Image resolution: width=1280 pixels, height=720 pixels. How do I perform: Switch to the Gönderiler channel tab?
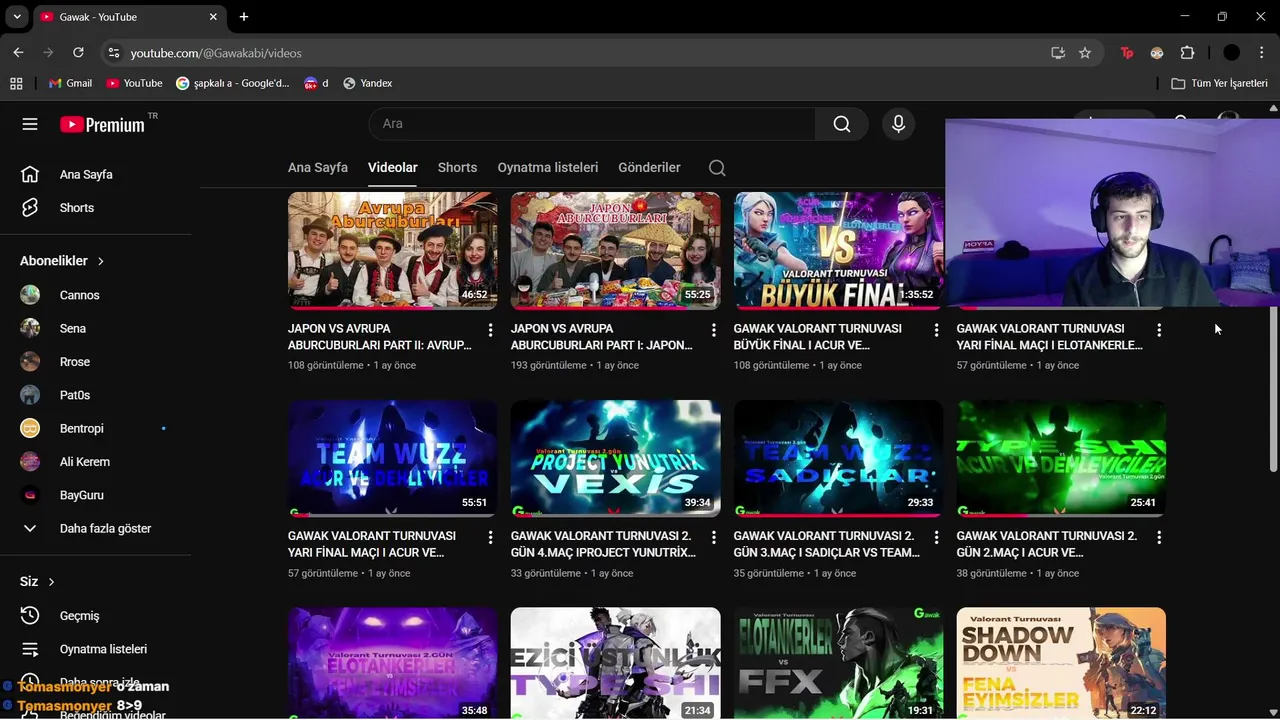649,168
